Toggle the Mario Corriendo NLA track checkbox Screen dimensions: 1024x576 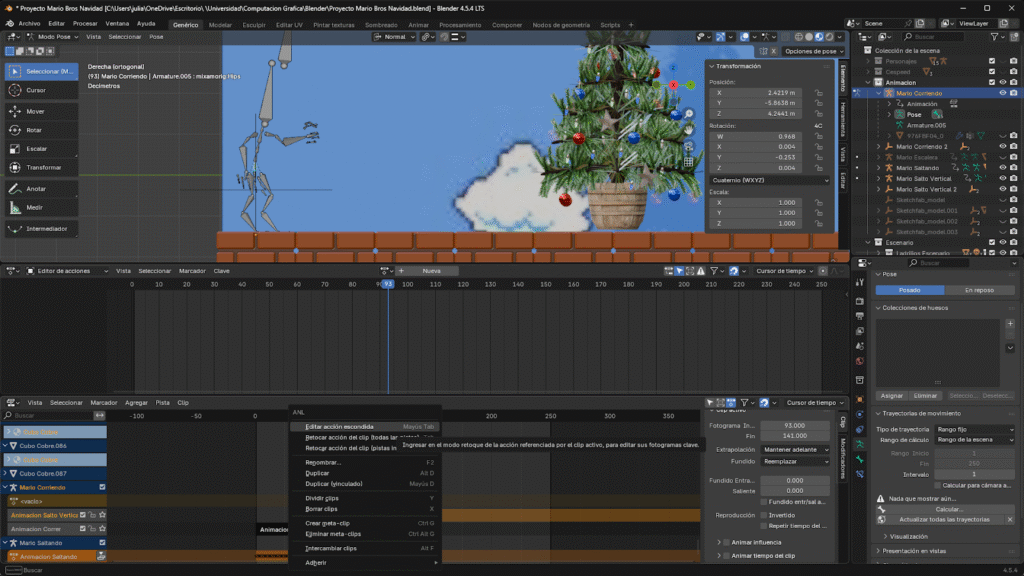pyautogui.click(x=102, y=487)
